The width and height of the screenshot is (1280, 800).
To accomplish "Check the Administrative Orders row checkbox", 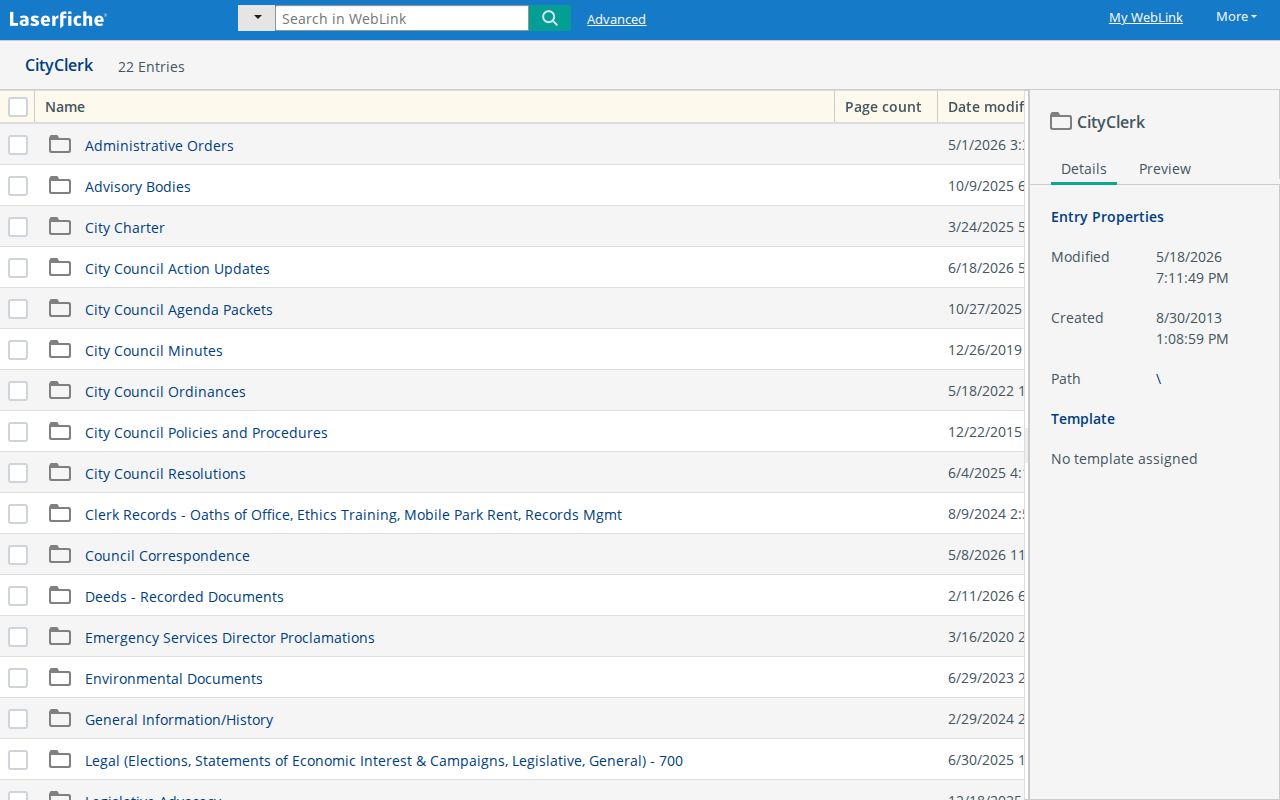I will [18, 145].
